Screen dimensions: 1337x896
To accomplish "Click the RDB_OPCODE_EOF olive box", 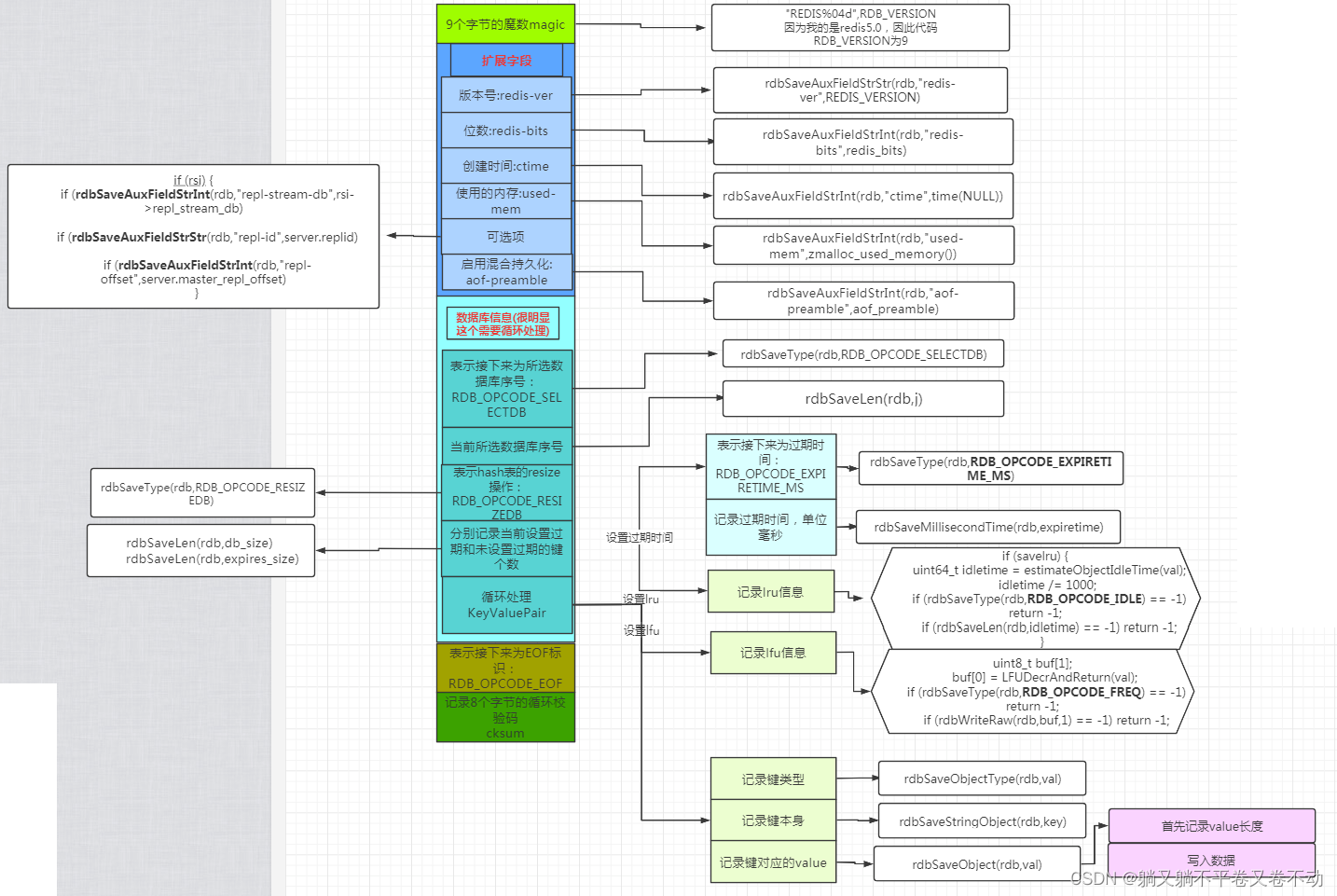I will 505,668.
